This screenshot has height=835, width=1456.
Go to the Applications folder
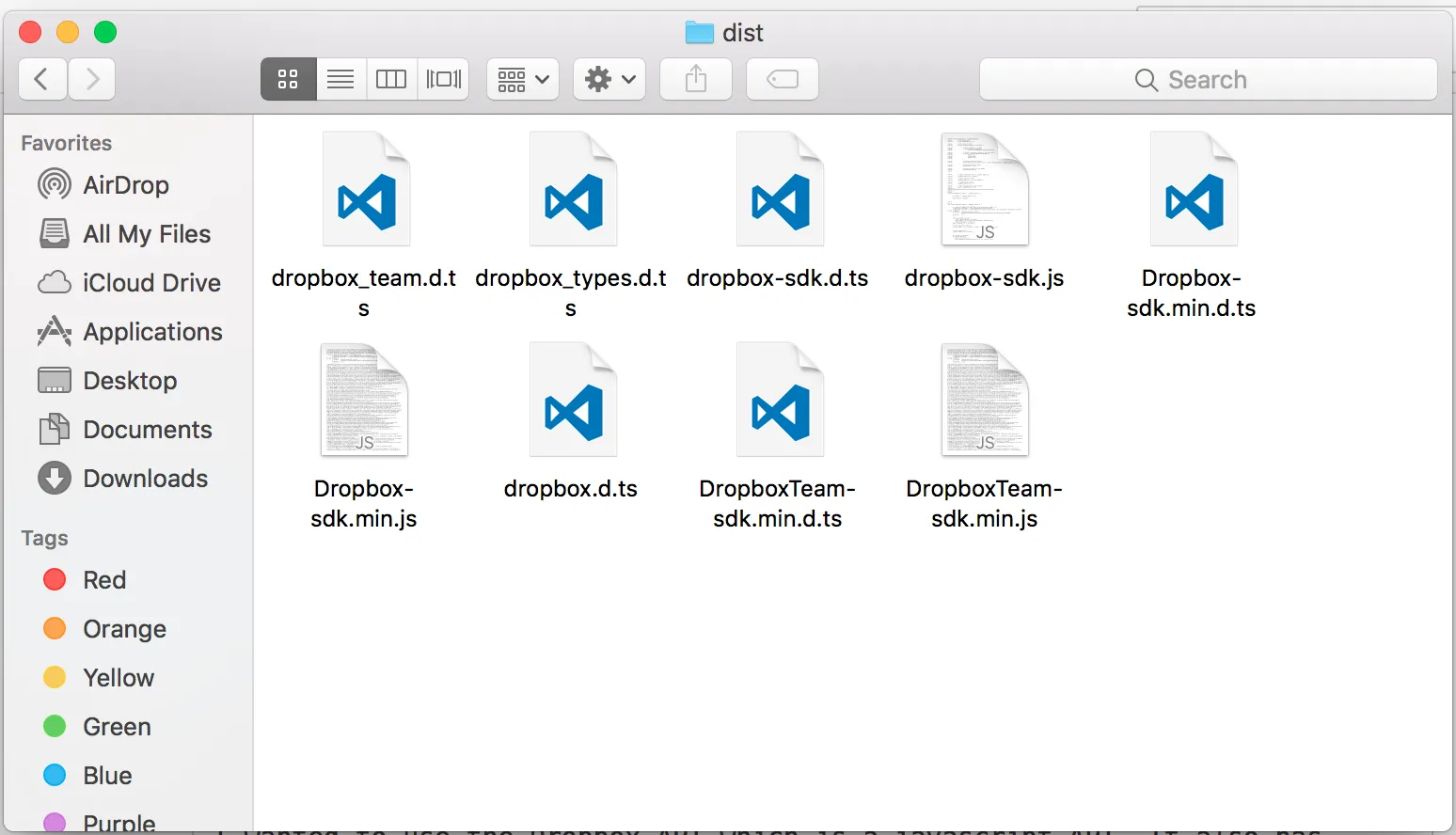pyautogui.click(x=127, y=331)
